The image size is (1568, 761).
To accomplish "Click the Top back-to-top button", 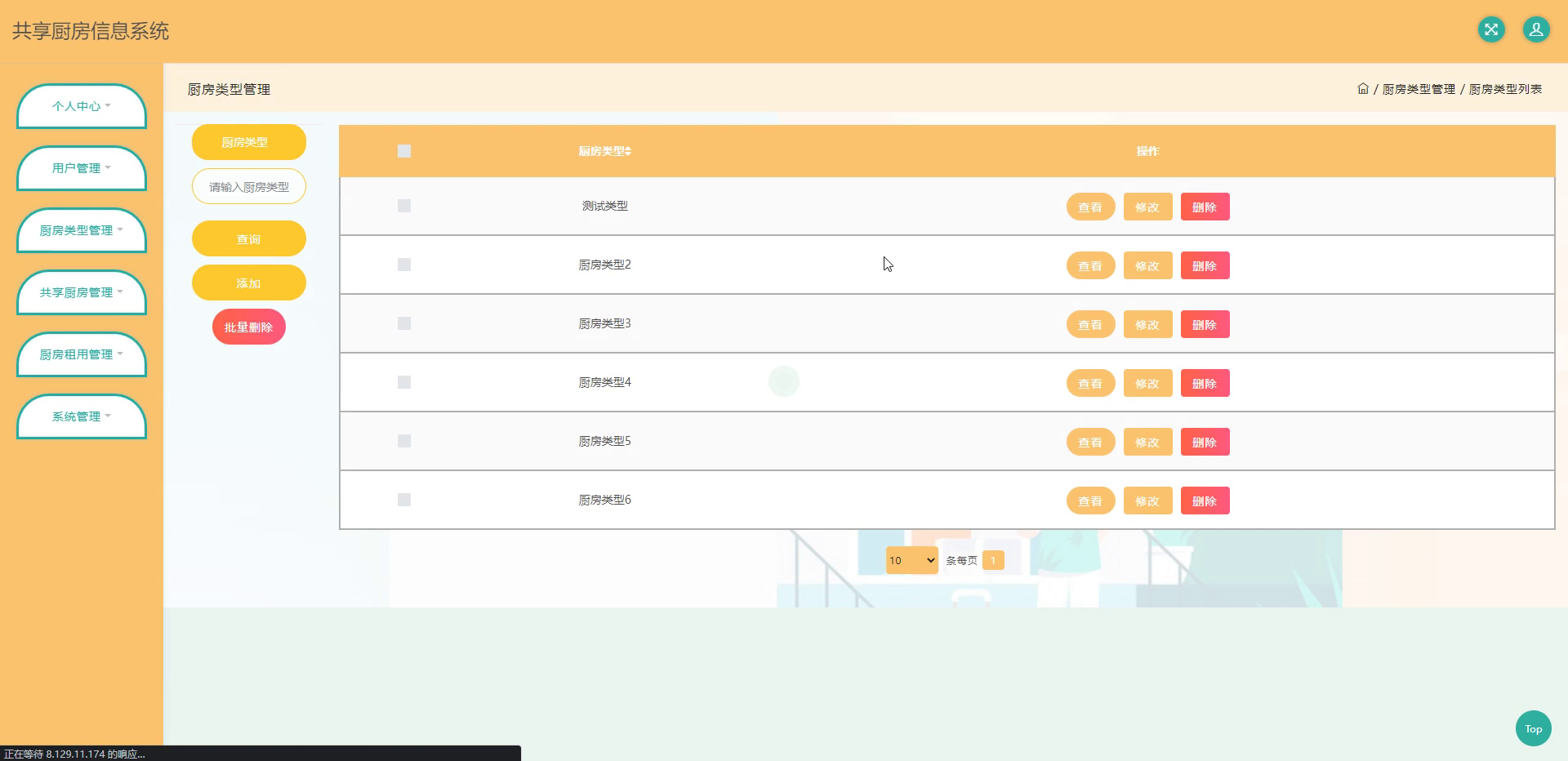I will [x=1534, y=728].
